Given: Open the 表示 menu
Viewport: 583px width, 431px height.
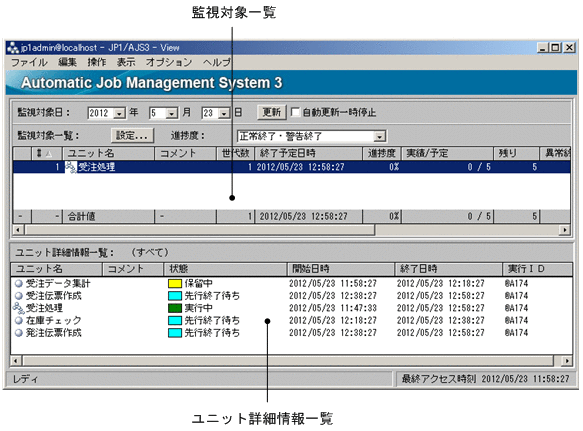Looking at the screenshot, I should (126, 62).
